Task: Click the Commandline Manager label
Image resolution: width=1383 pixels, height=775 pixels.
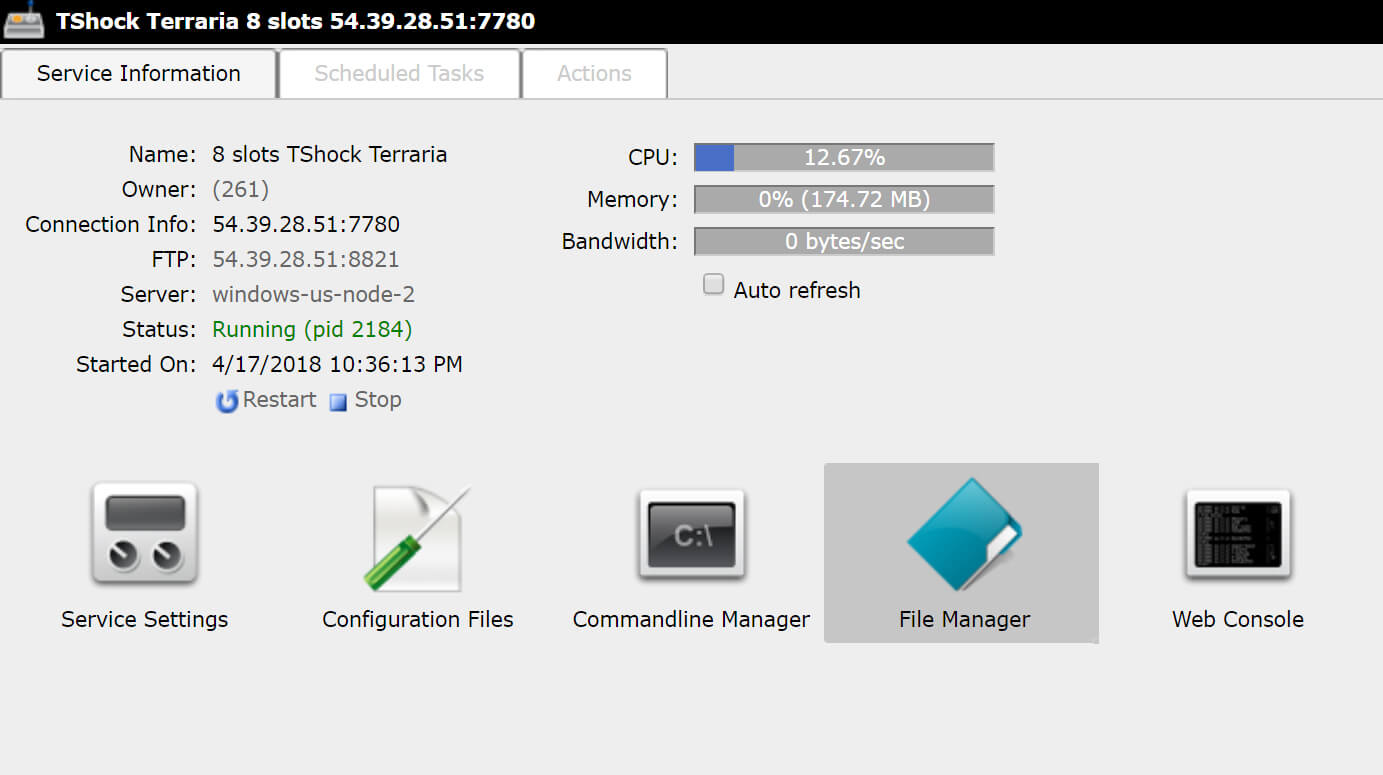Action: coord(691,620)
